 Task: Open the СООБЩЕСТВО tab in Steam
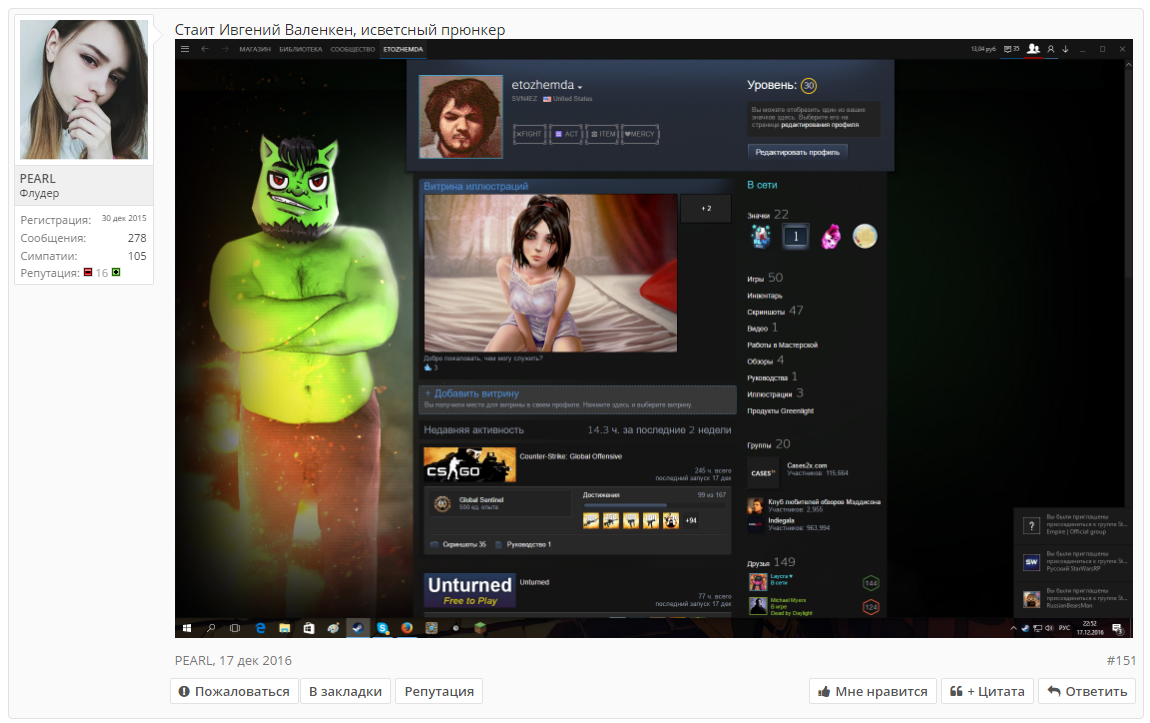pos(353,49)
